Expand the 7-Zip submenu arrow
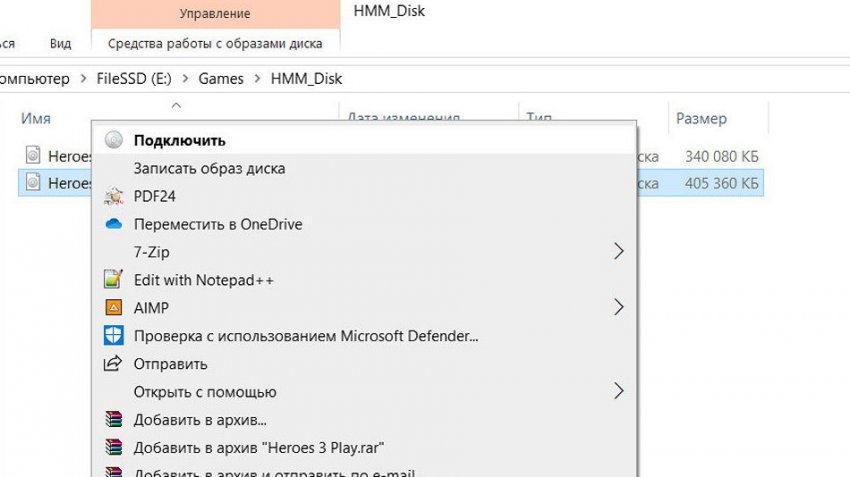850x477 pixels. [x=618, y=251]
